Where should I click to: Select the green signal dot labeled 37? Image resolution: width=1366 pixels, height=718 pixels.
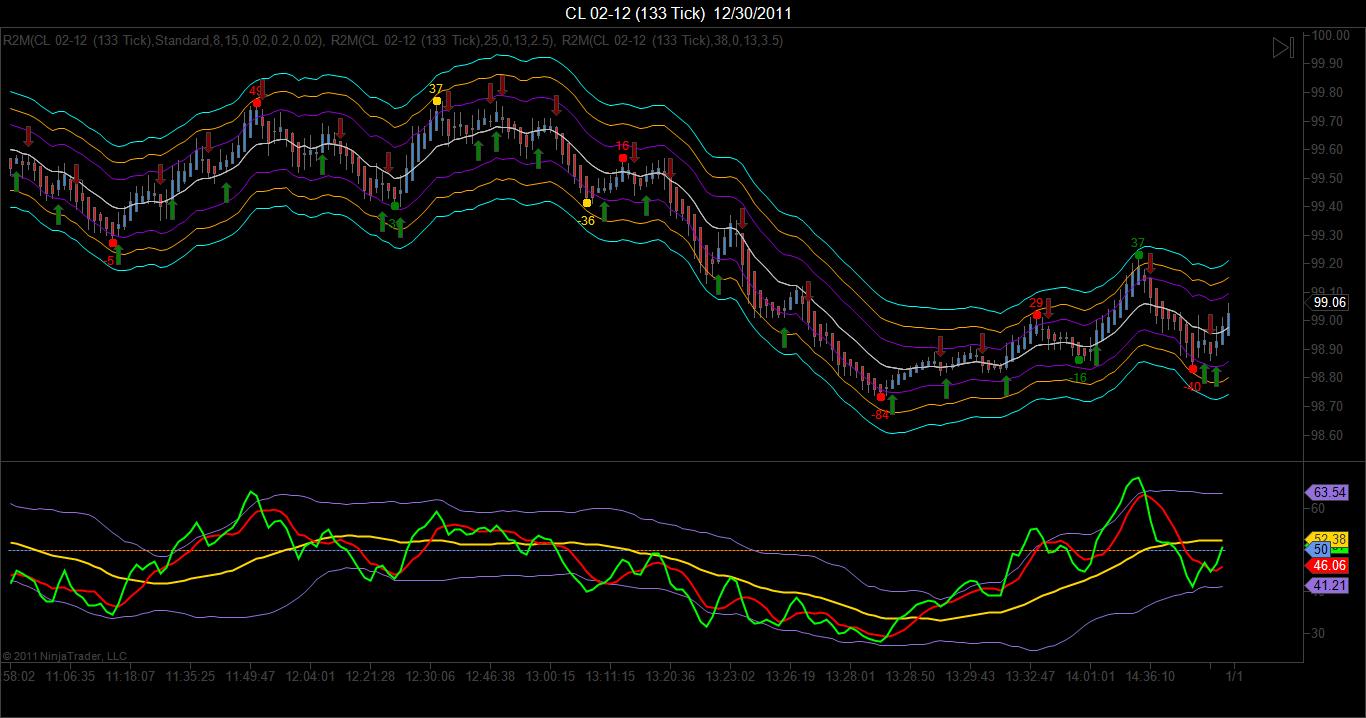pyautogui.click(x=1139, y=255)
